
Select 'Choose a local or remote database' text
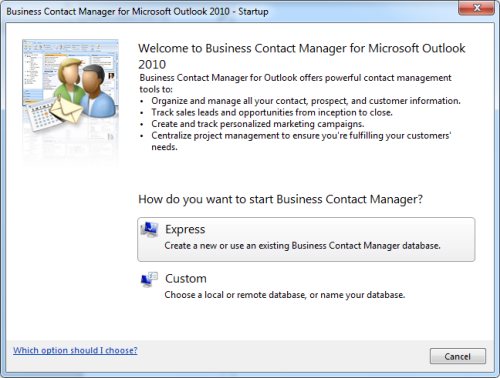pos(285,295)
